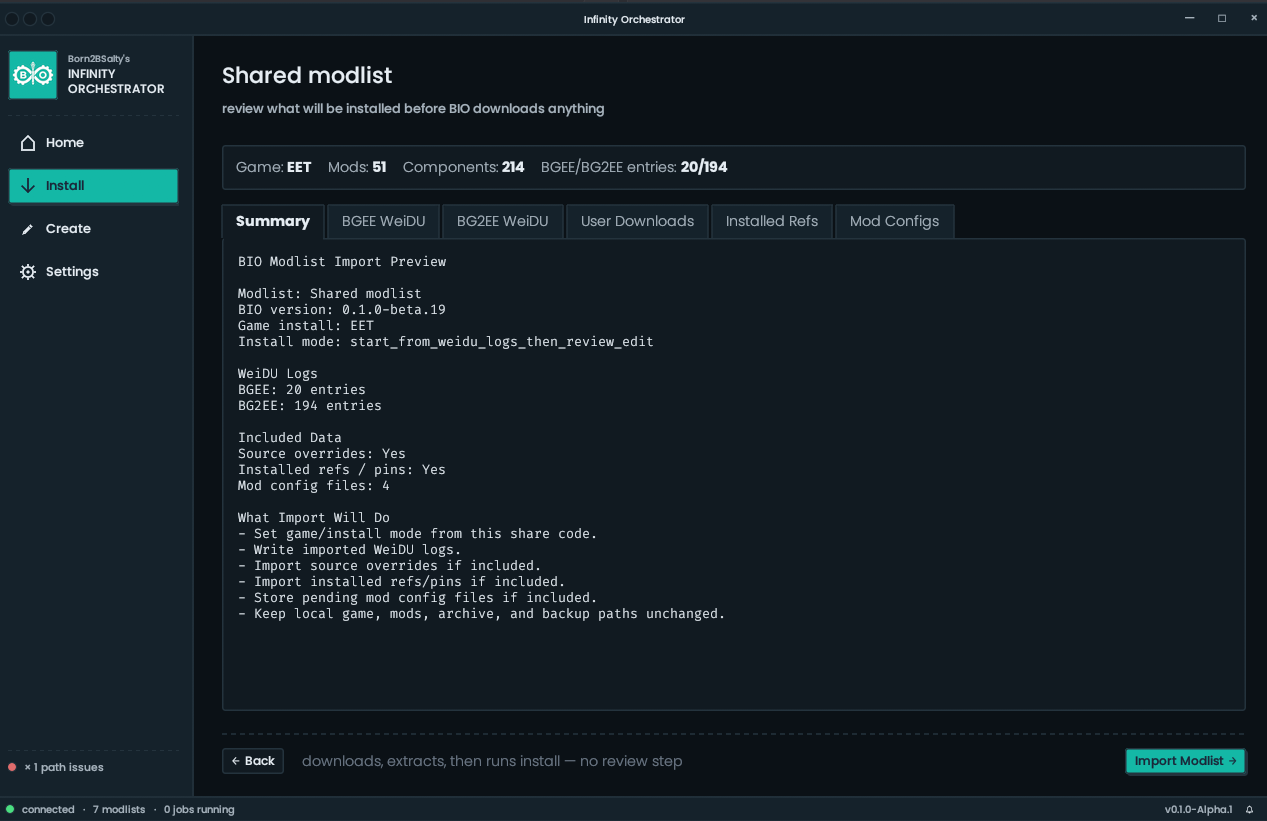1267x821 pixels.
Task: Open the Install section
Action: coord(94,186)
